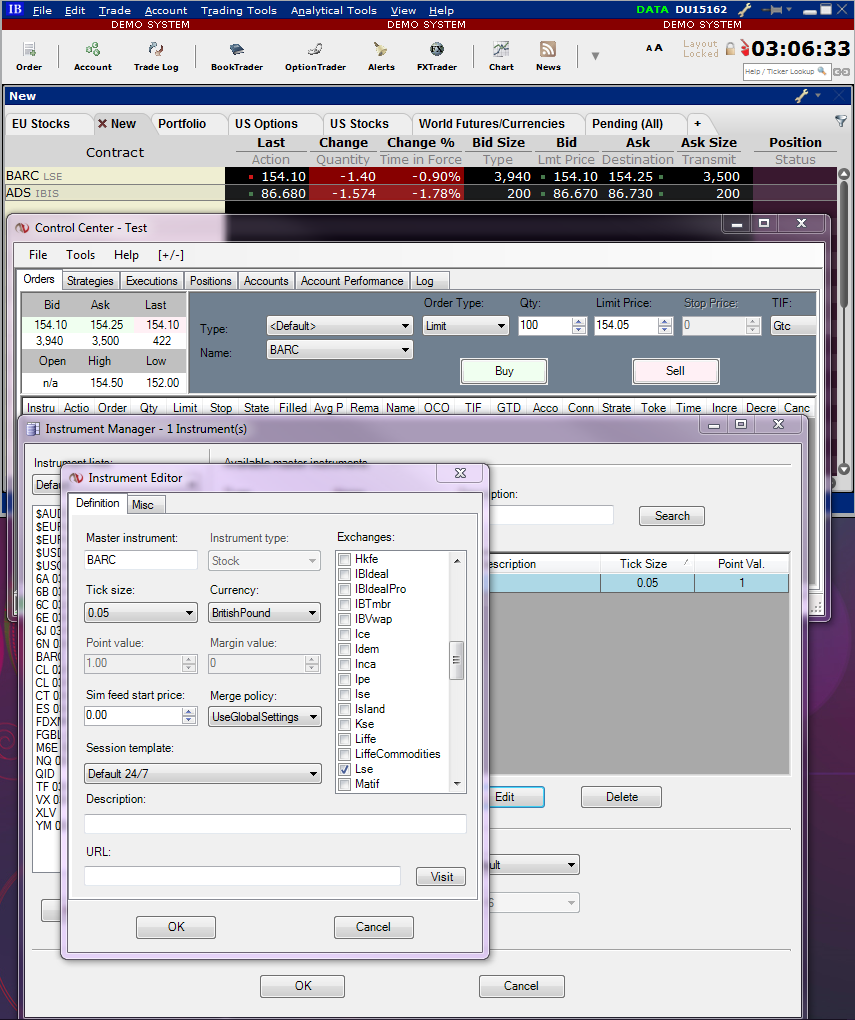Click the IB logo icon in the title bar
This screenshot has width=855, height=1020.
click(15, 9)
